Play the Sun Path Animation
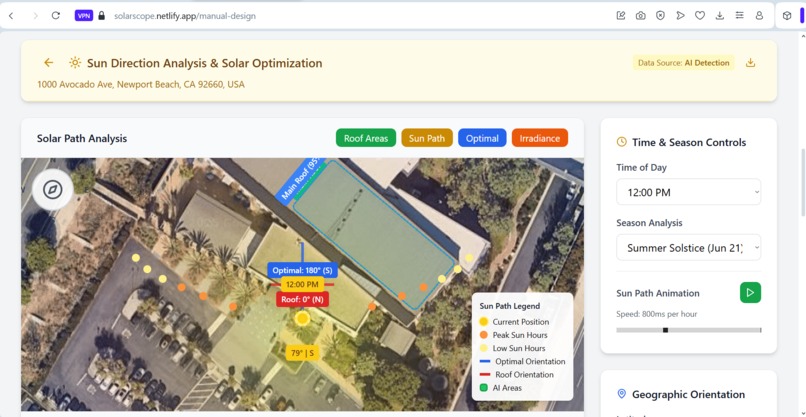Image resolution: width=806 pixels, height=417 pixels. [x=750, y=293]
